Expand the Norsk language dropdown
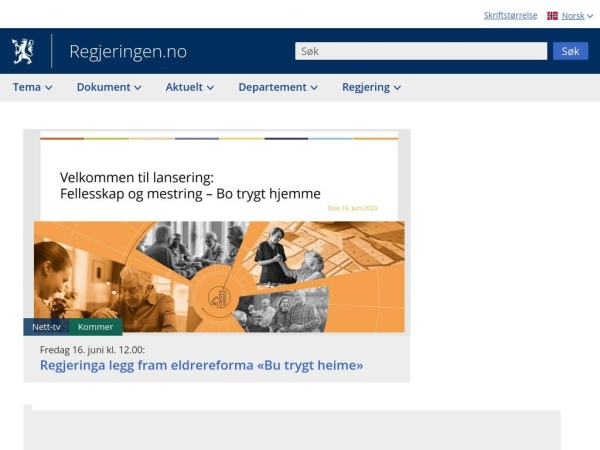The image size is (600, 450). [577, 16]
